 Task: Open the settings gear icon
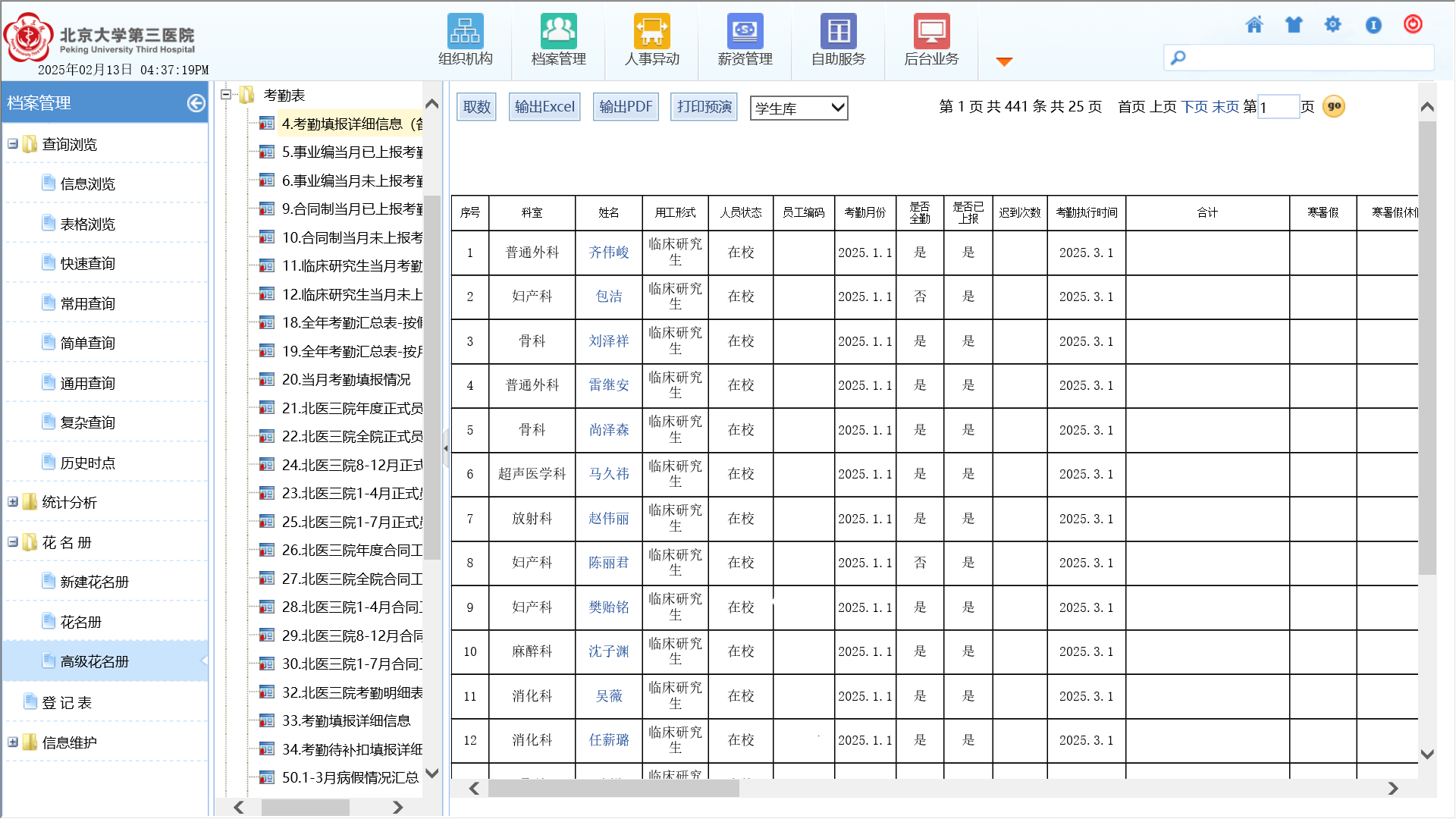click(1332, 25)
